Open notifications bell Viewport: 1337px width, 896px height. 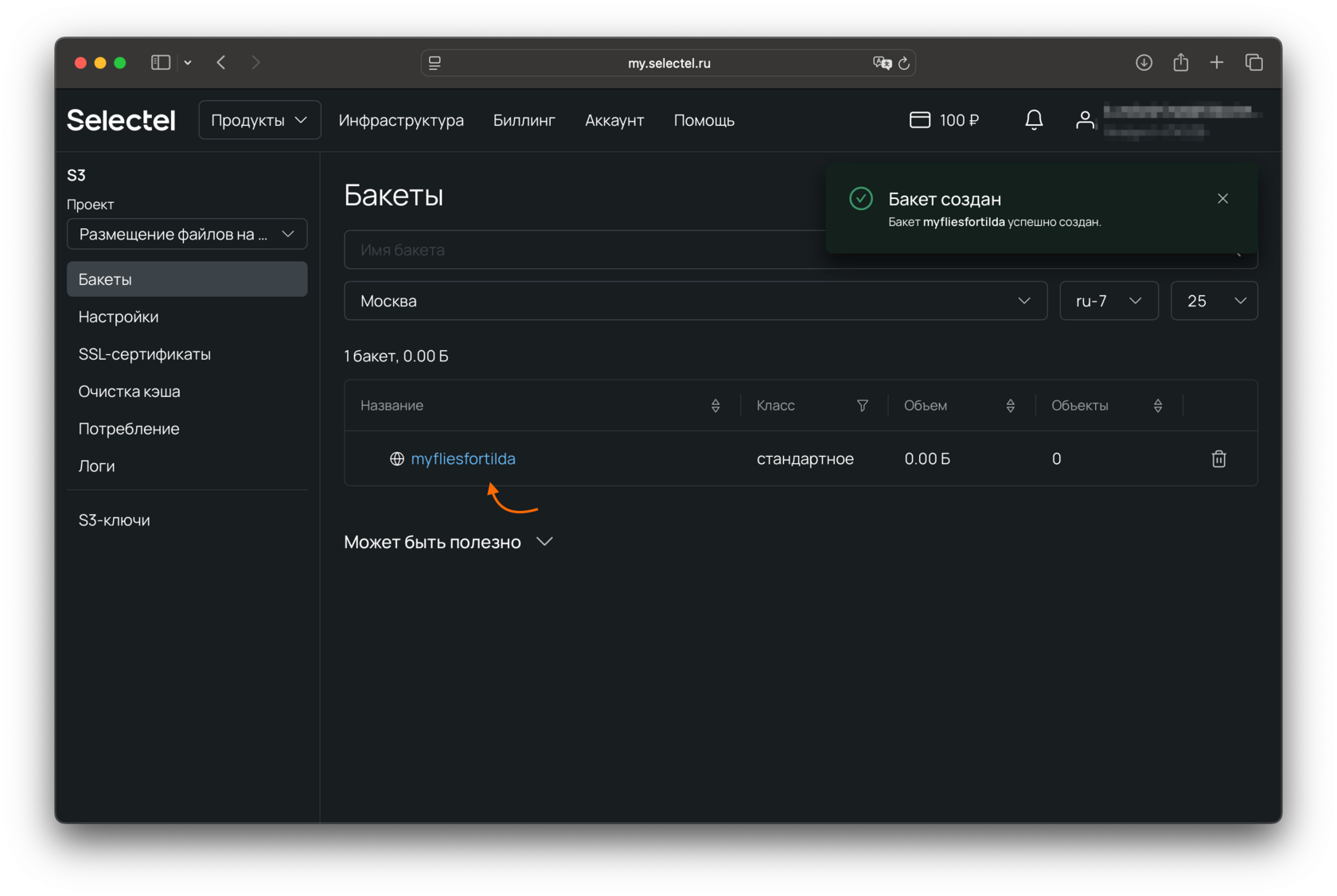click(1034, 120)
